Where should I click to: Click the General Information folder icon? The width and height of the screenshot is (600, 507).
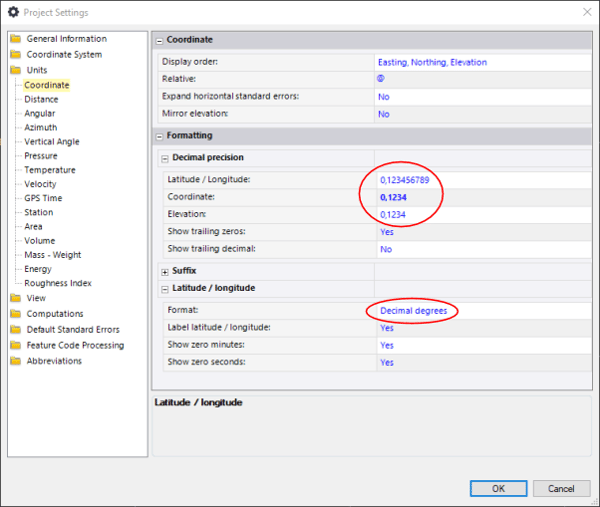point(15,39)
